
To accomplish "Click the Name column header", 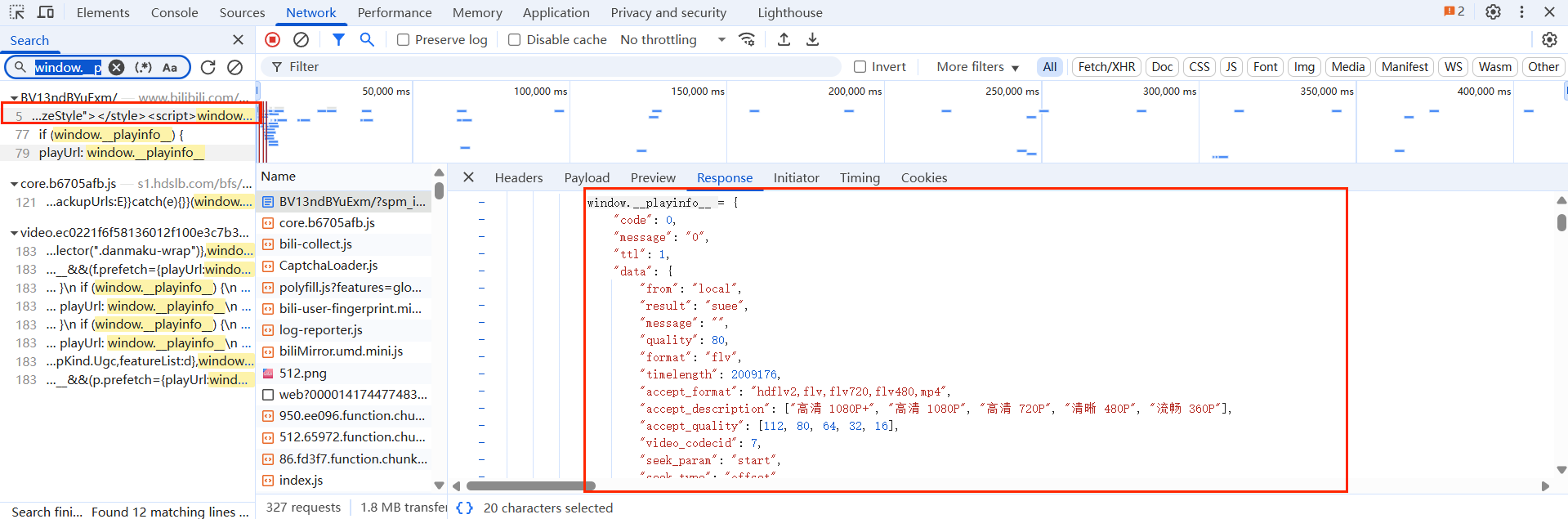I will [x=279, y=177].
